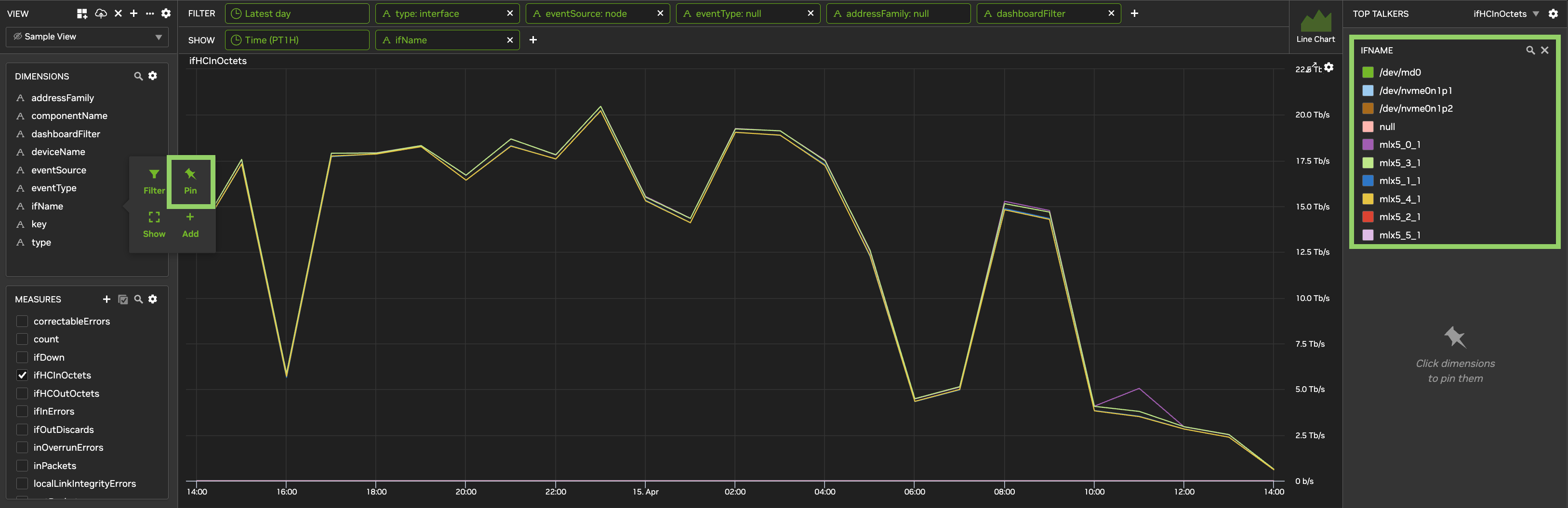Image resolution: width=1568 pixels, height=508 pixels.
Task: Open VIEW settings gear
Action: (x=166, y=13)
